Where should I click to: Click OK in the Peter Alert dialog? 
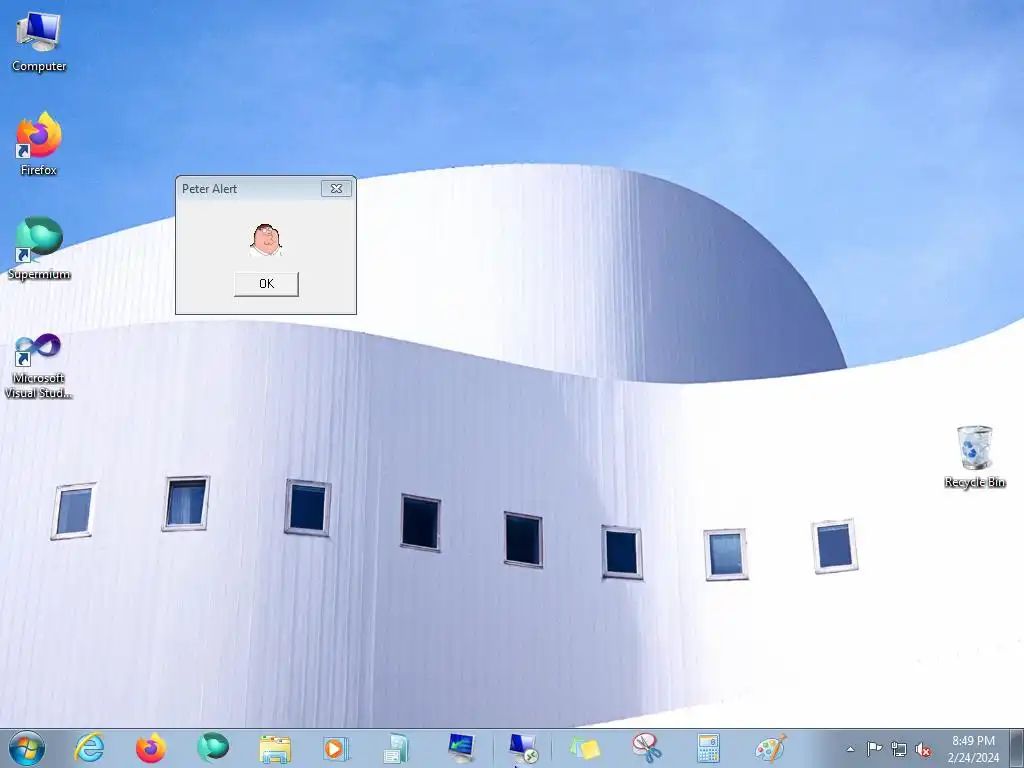point(266,284)
